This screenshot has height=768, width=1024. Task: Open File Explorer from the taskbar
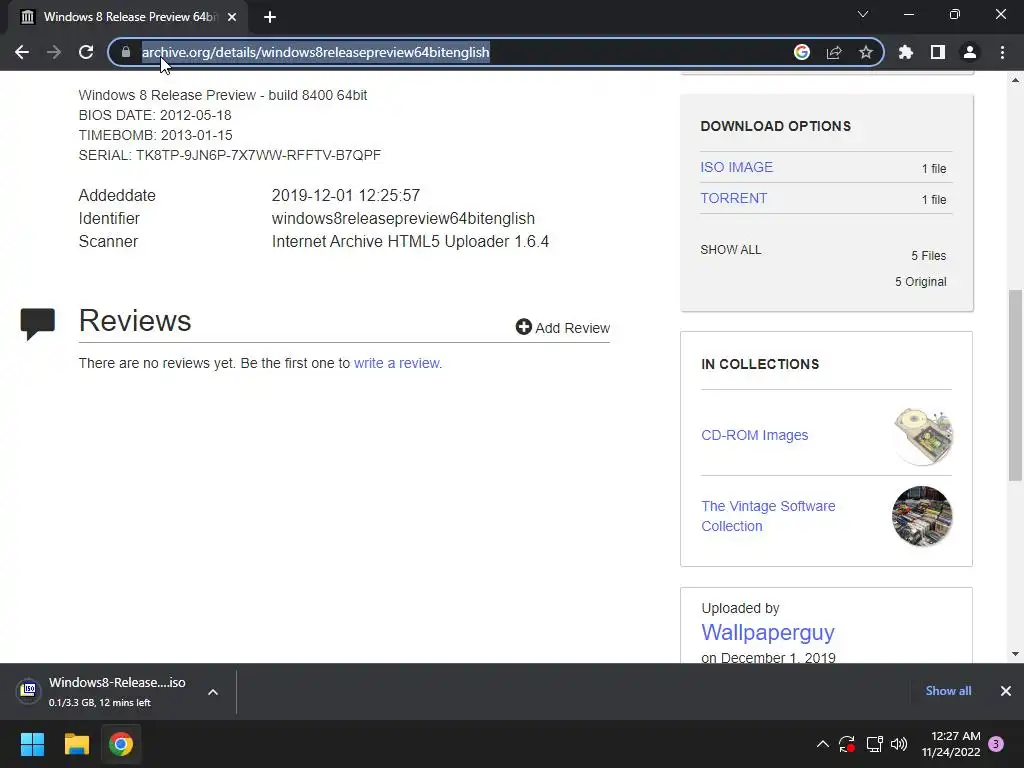tap(76, 744)
